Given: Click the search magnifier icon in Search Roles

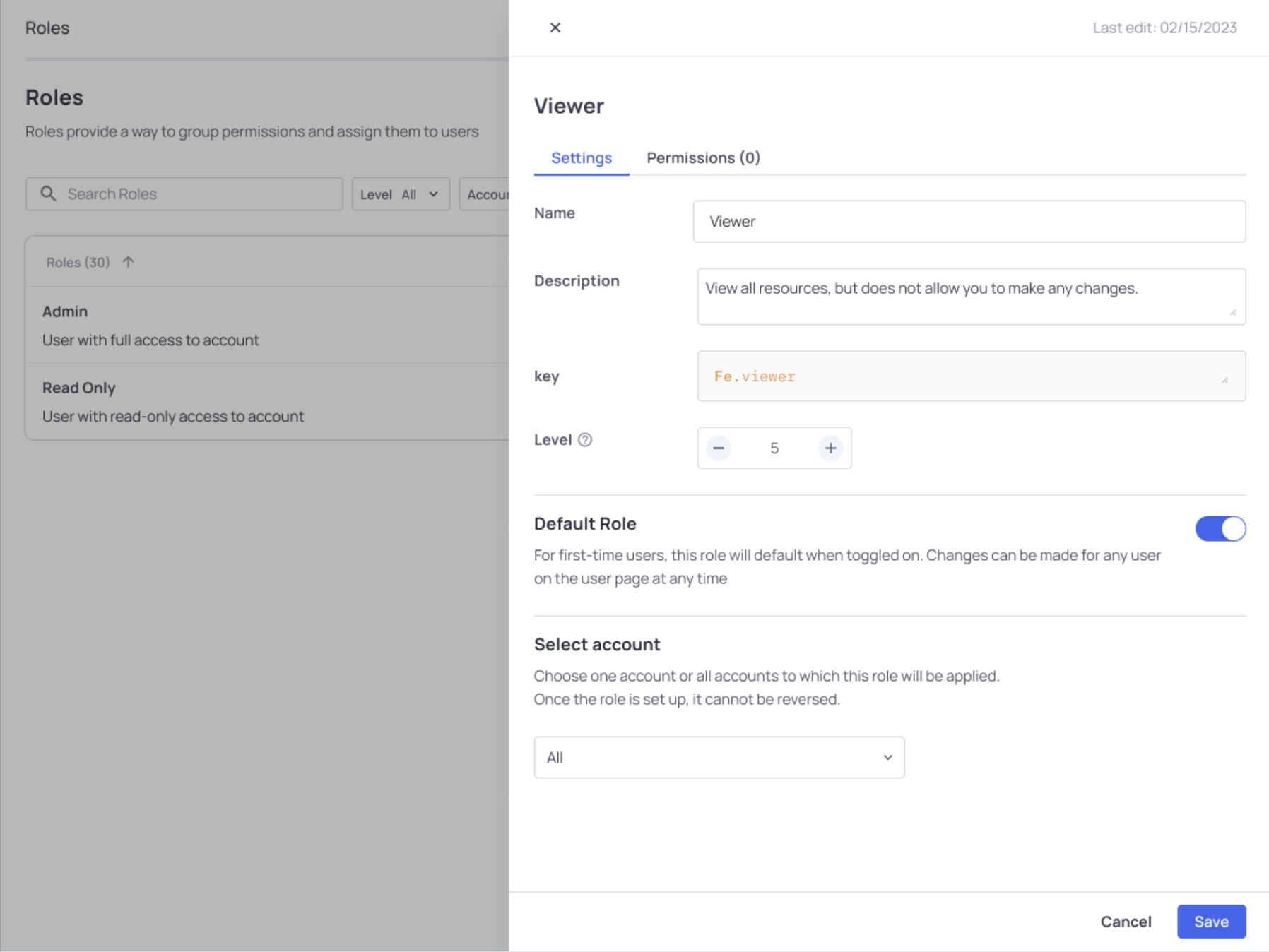Looking at the screenshot, I should (48, 194).
